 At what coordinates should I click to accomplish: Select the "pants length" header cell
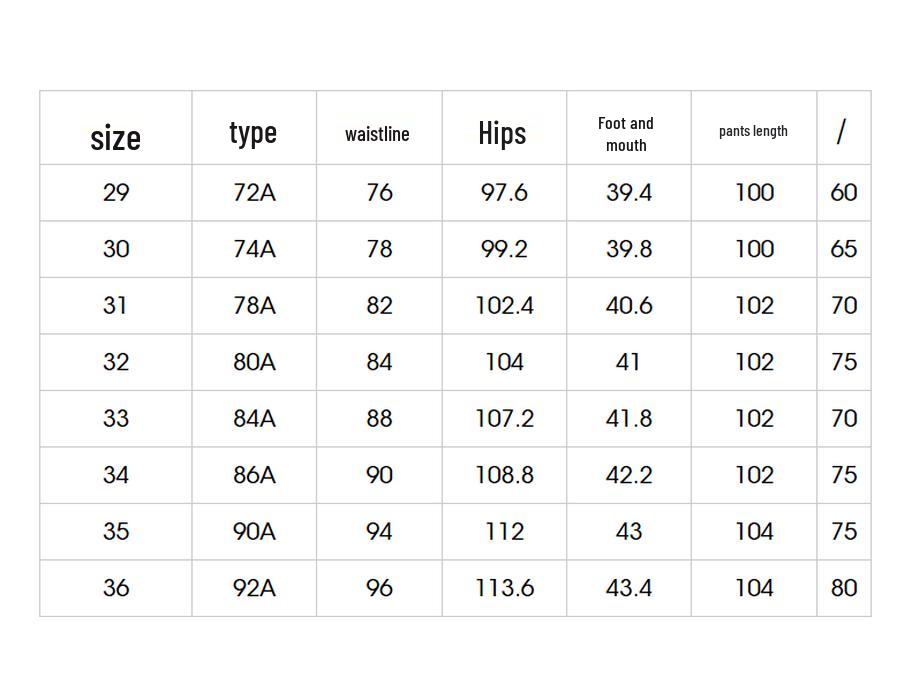(x=753, y=131)
